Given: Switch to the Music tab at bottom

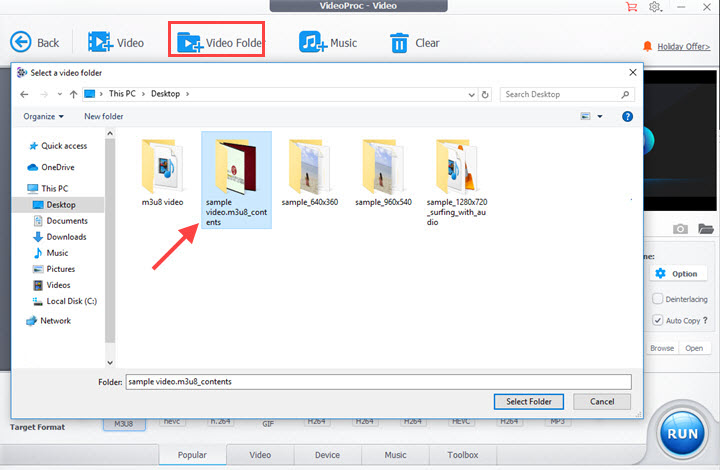Looking at the screenshot, I should pyautogui.click(x=395, y=455).
